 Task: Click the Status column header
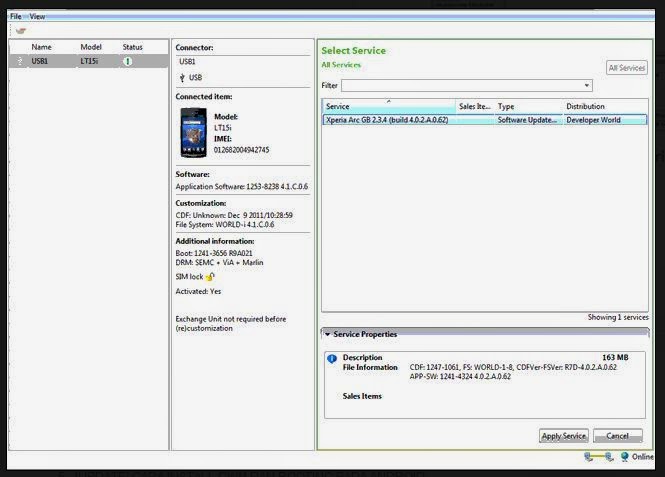[132, 47]
